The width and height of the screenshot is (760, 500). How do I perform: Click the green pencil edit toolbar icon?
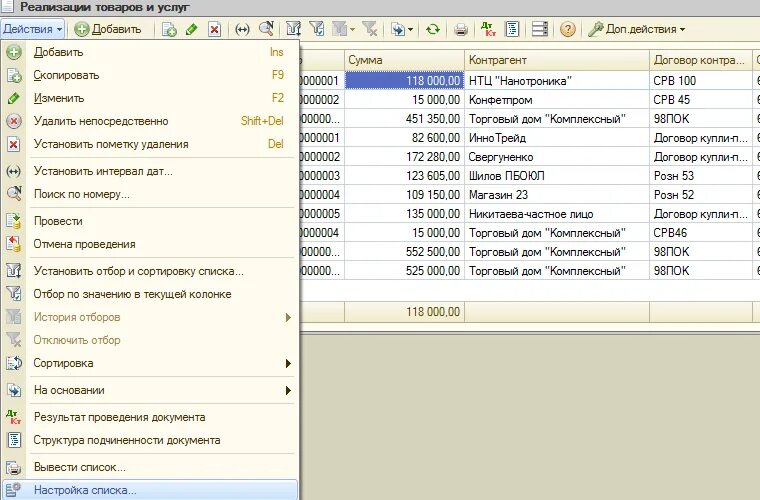[191, 30]
